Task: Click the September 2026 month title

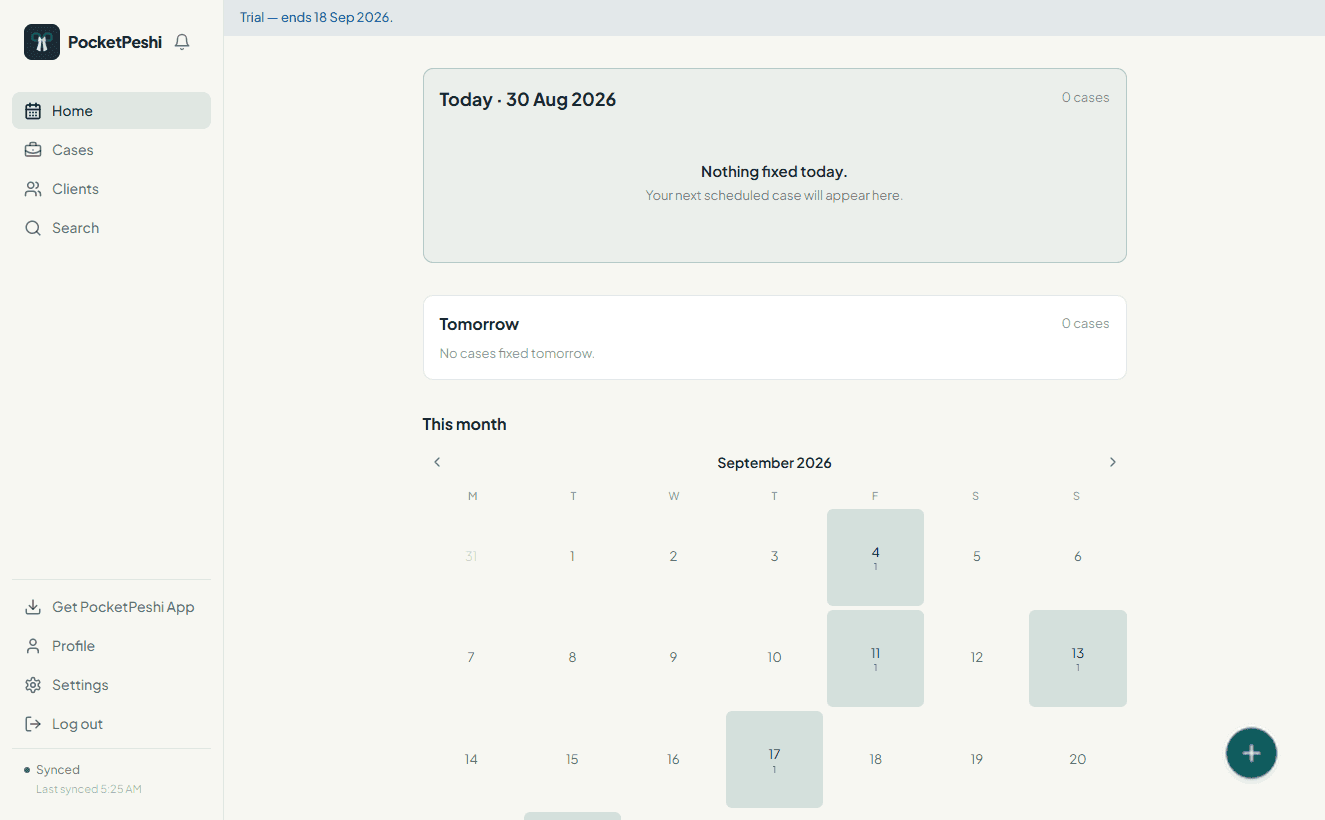Action: (x=774, y=463)
